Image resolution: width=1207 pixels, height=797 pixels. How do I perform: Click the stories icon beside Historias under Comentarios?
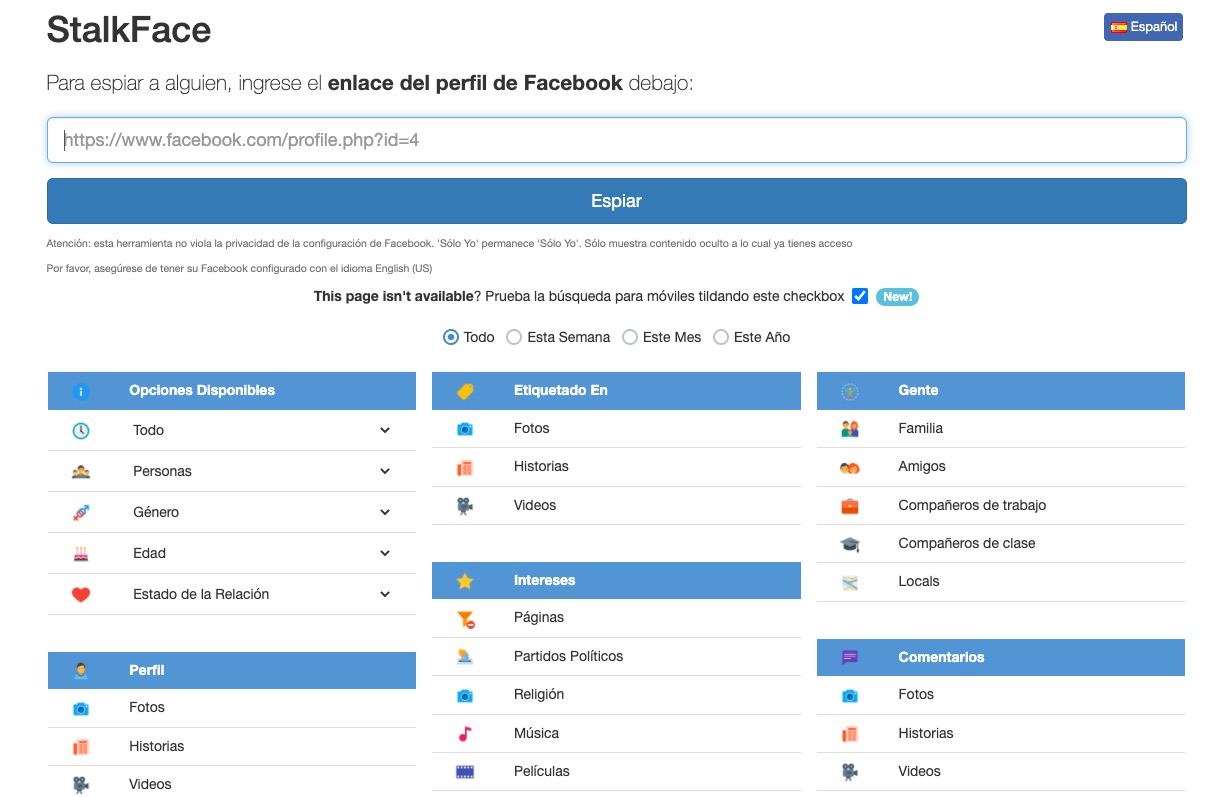pyautogui.click(x=850, y=734)
